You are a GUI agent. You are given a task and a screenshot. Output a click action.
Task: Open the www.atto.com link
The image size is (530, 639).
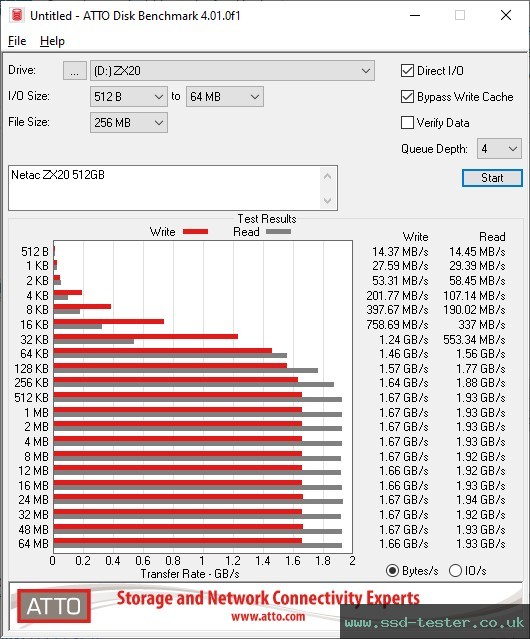268,616
